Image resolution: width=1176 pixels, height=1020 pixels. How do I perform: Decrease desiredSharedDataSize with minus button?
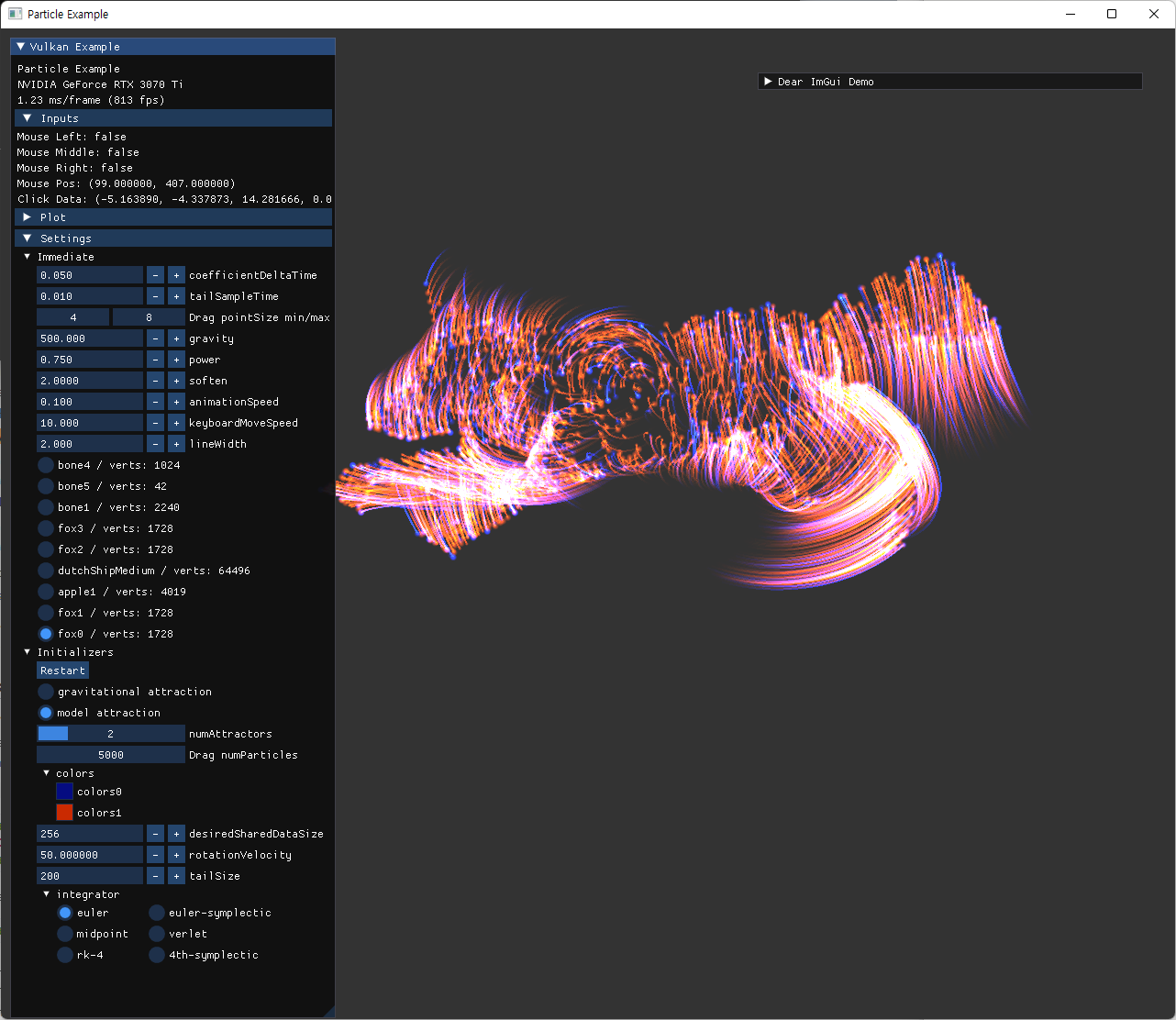[155, 834]
